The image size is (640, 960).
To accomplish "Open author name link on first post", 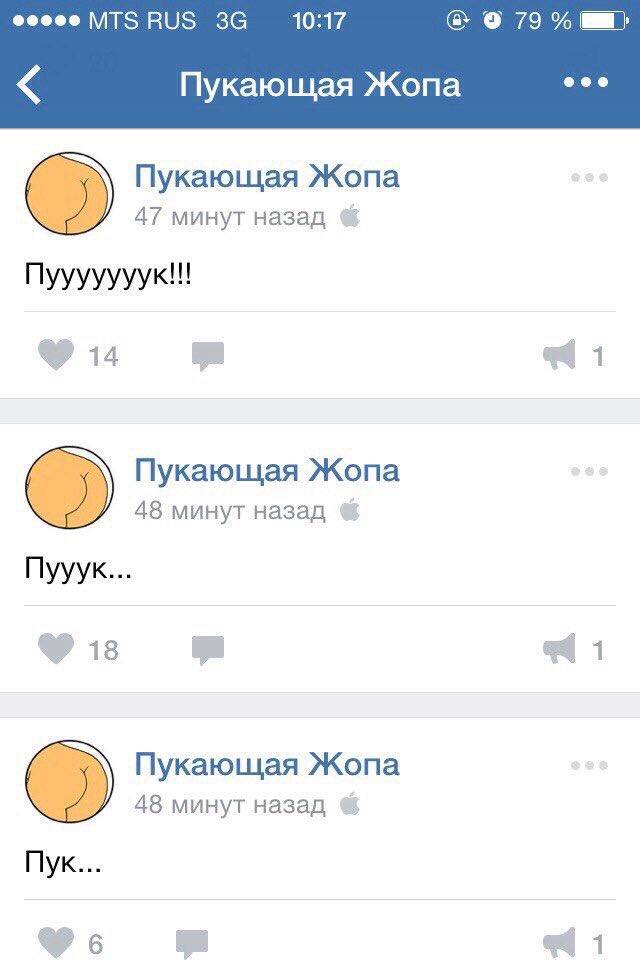I will tap(267, 177).
